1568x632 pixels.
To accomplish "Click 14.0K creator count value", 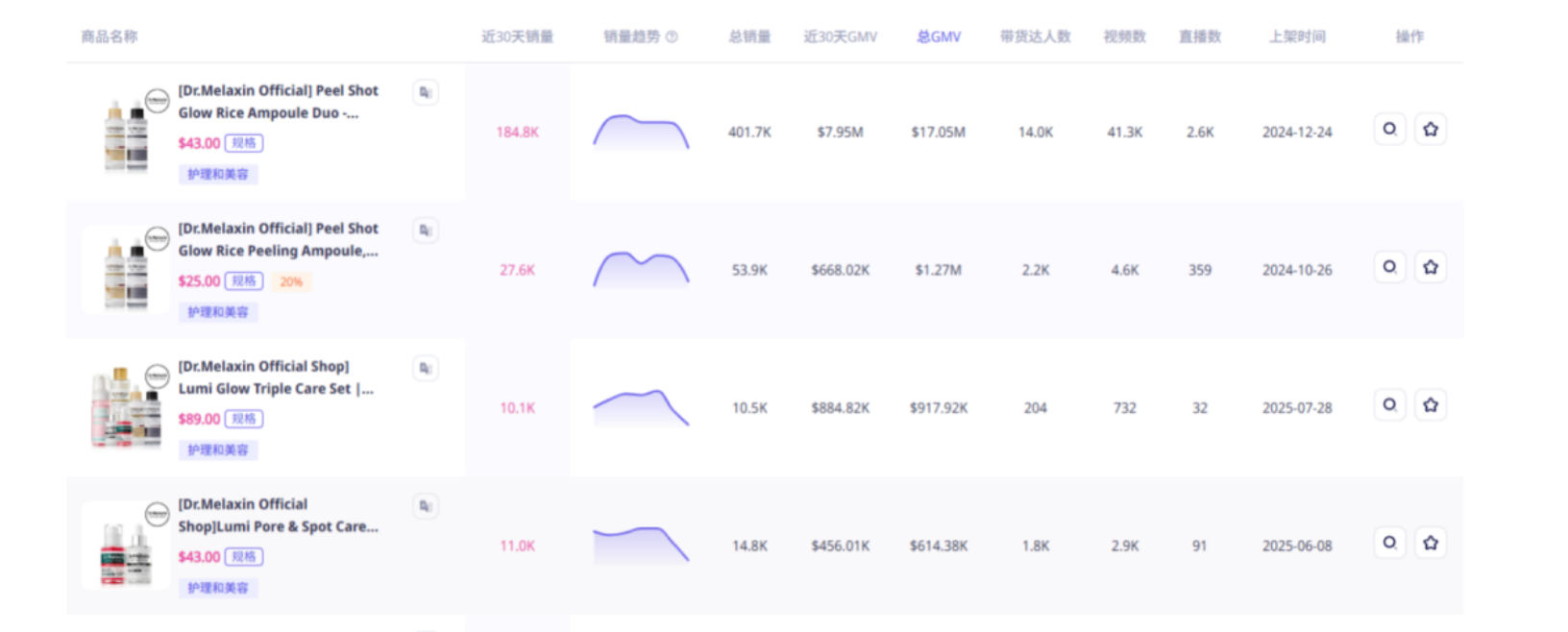I will pyautogui.click(x=1036, y=133).
